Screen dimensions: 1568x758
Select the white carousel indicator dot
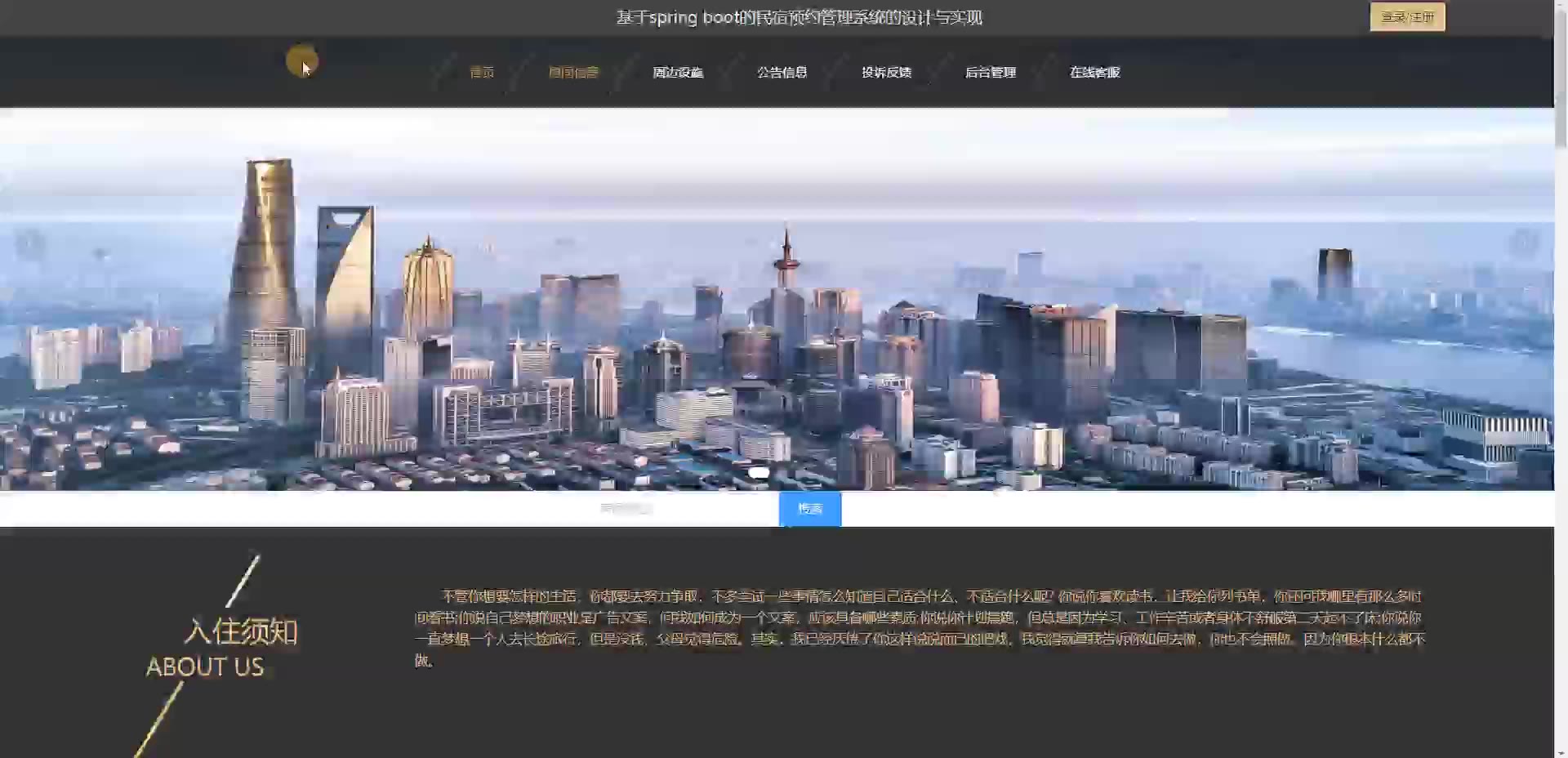click(x=759, y=472)
